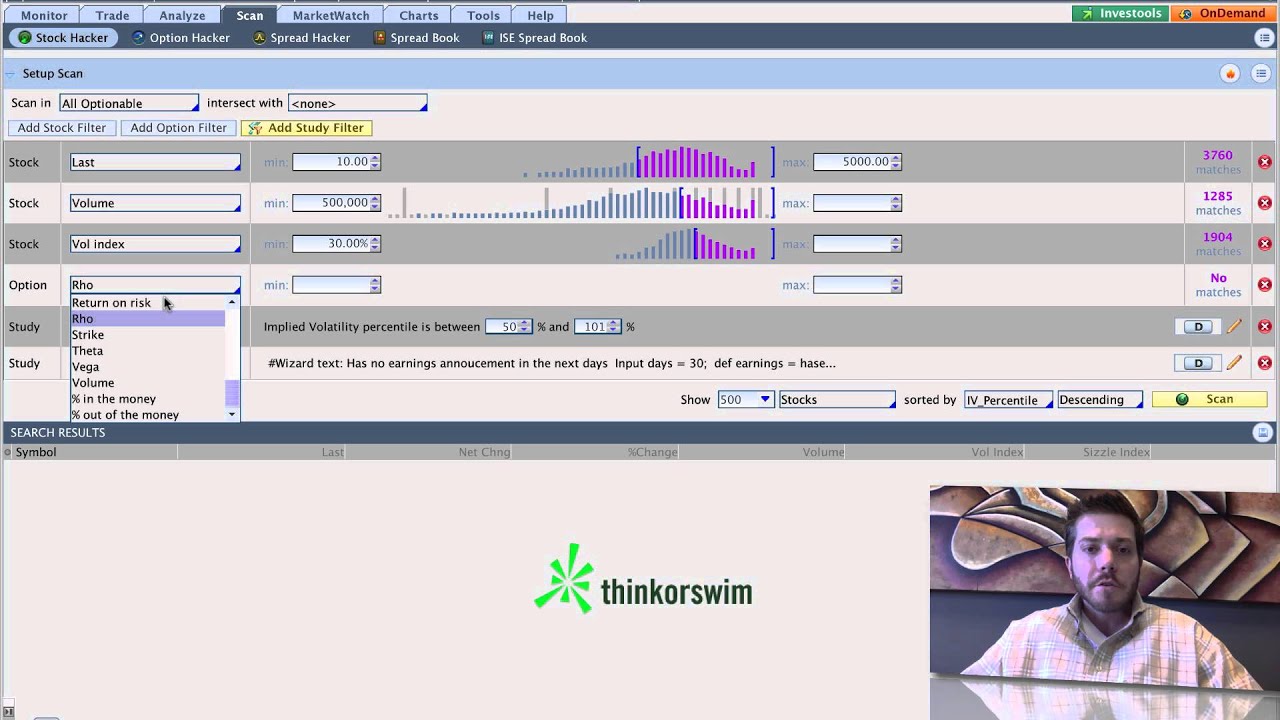Open the Option Hacker sub-tab
The image size is (1280, 720).
(x=181, y=38)
